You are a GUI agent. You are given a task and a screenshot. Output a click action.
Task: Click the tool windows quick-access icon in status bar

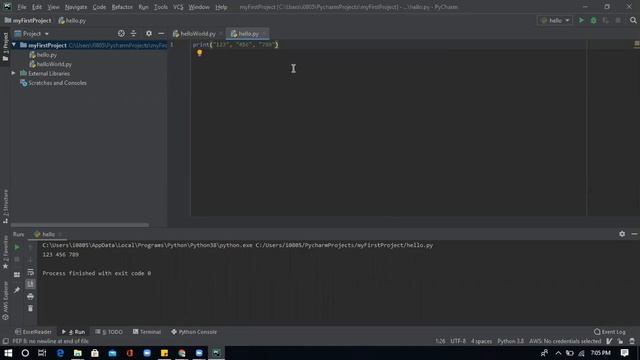(5, 341)
